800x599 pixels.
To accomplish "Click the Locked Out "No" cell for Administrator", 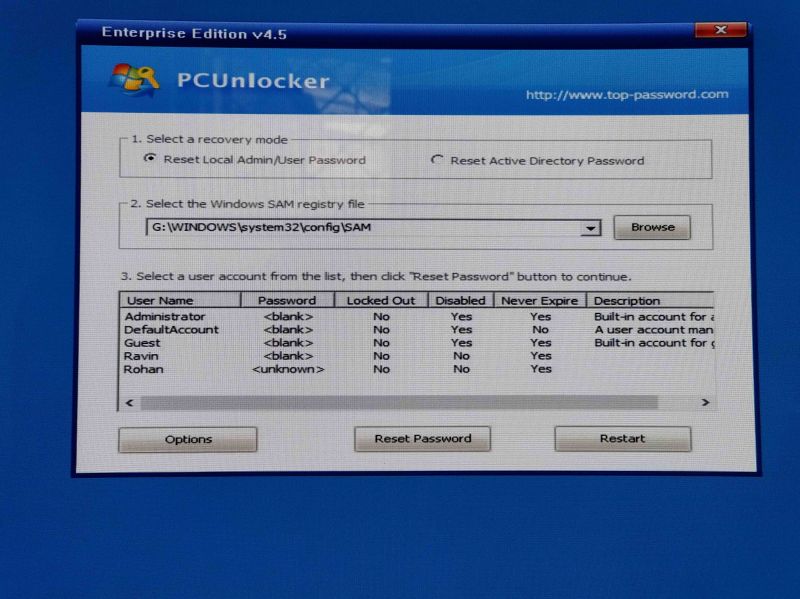I will (x=381, y=316).
